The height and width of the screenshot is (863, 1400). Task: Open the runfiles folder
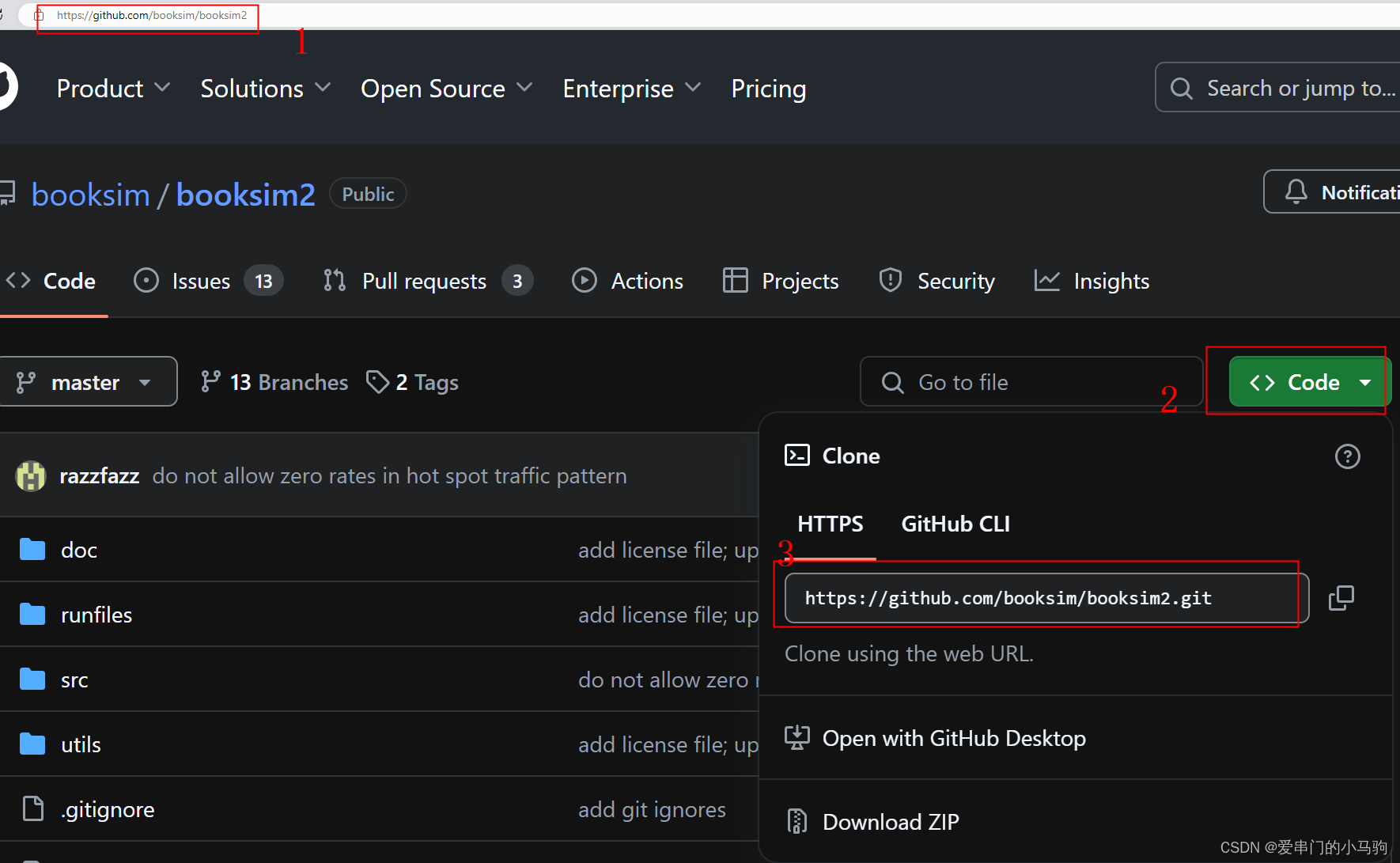(x=96, y=615)
